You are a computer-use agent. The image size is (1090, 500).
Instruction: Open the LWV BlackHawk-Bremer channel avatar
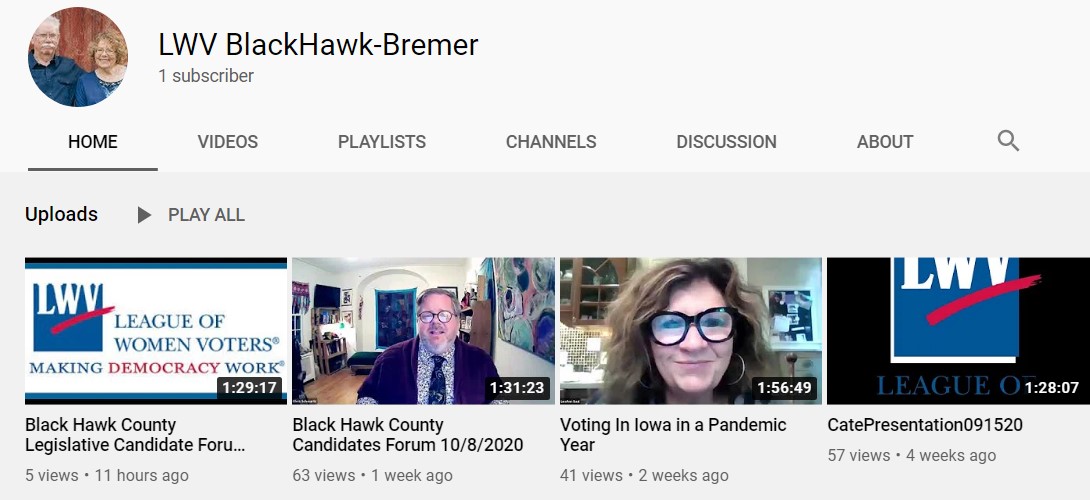click(x=78, y=57)
